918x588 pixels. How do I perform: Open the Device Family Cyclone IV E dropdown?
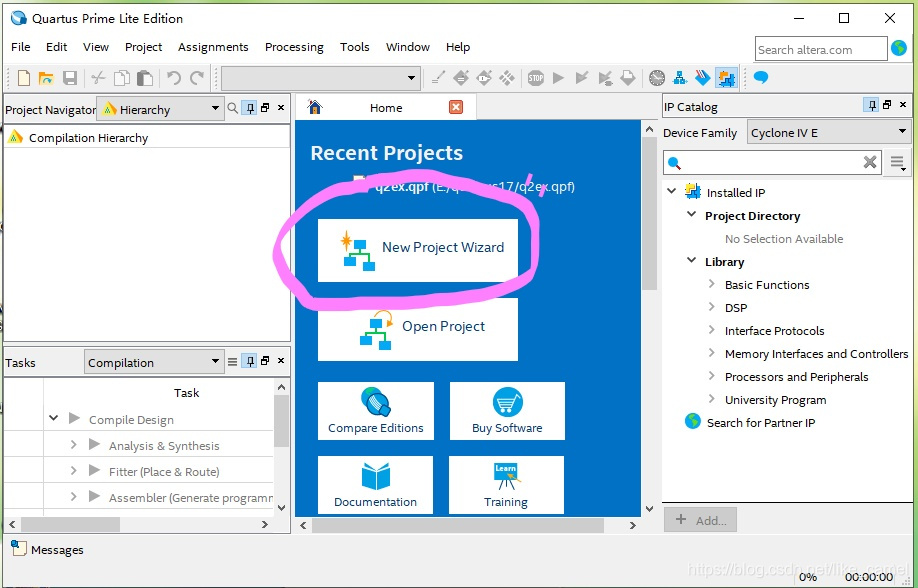[x=829, y=132]
